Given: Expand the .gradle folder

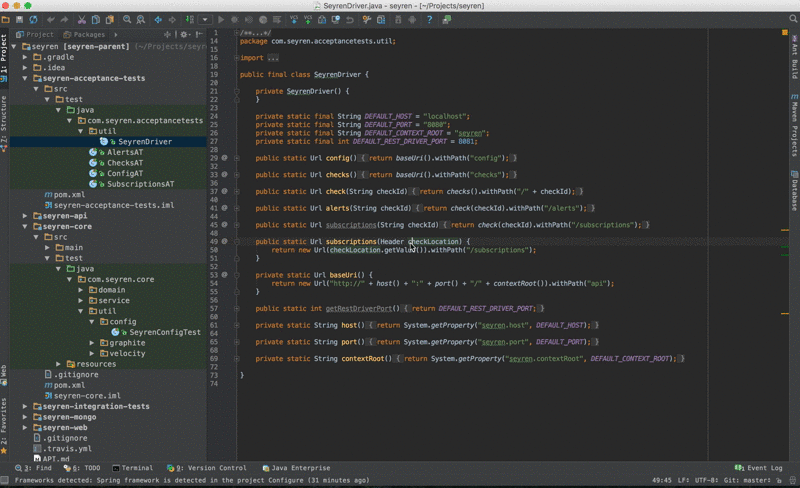Looking at the screenshot, I should [x=25, y=57].
